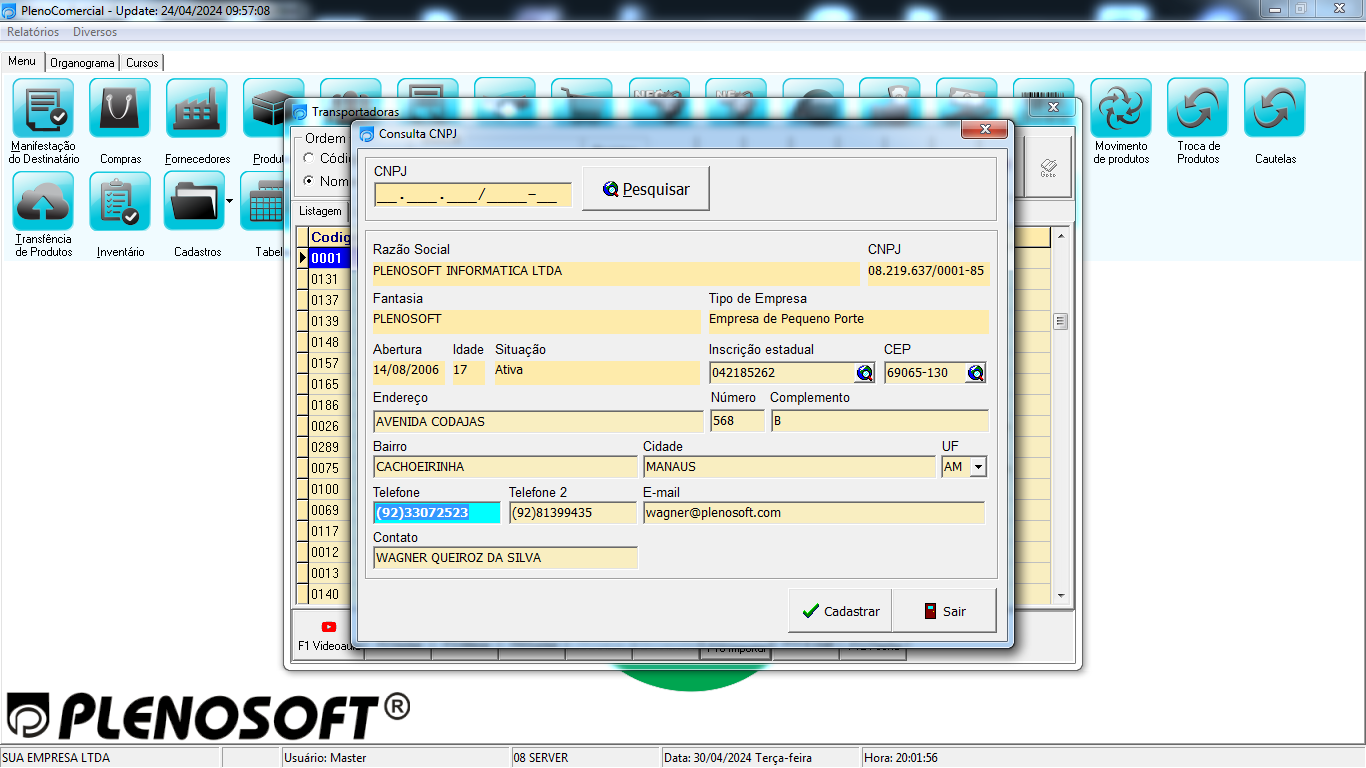Click the Transportadoras list scrollbar thumb

pyautogui.click(x=1060, y=322)
